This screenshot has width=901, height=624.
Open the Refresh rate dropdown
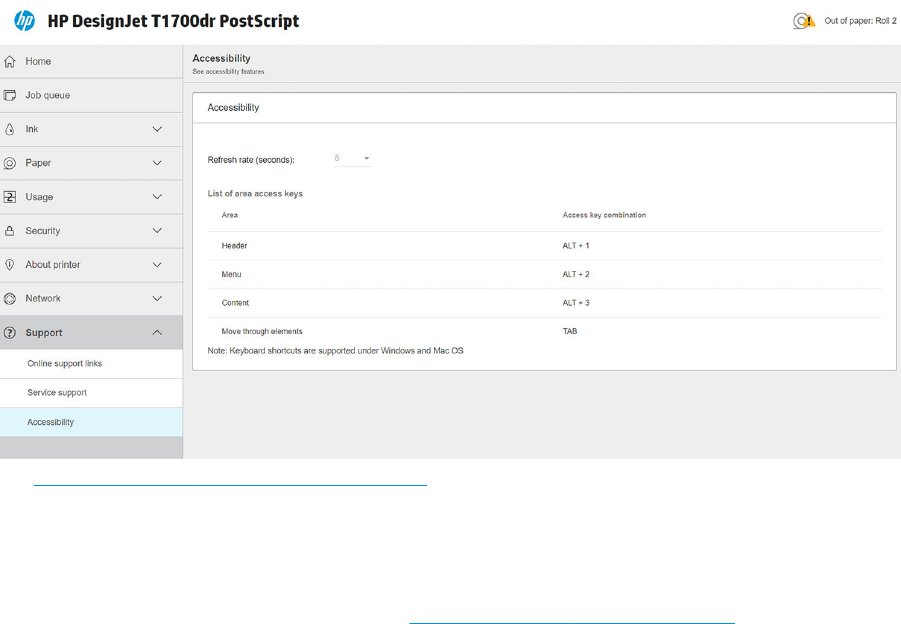[x=353, y=159]
